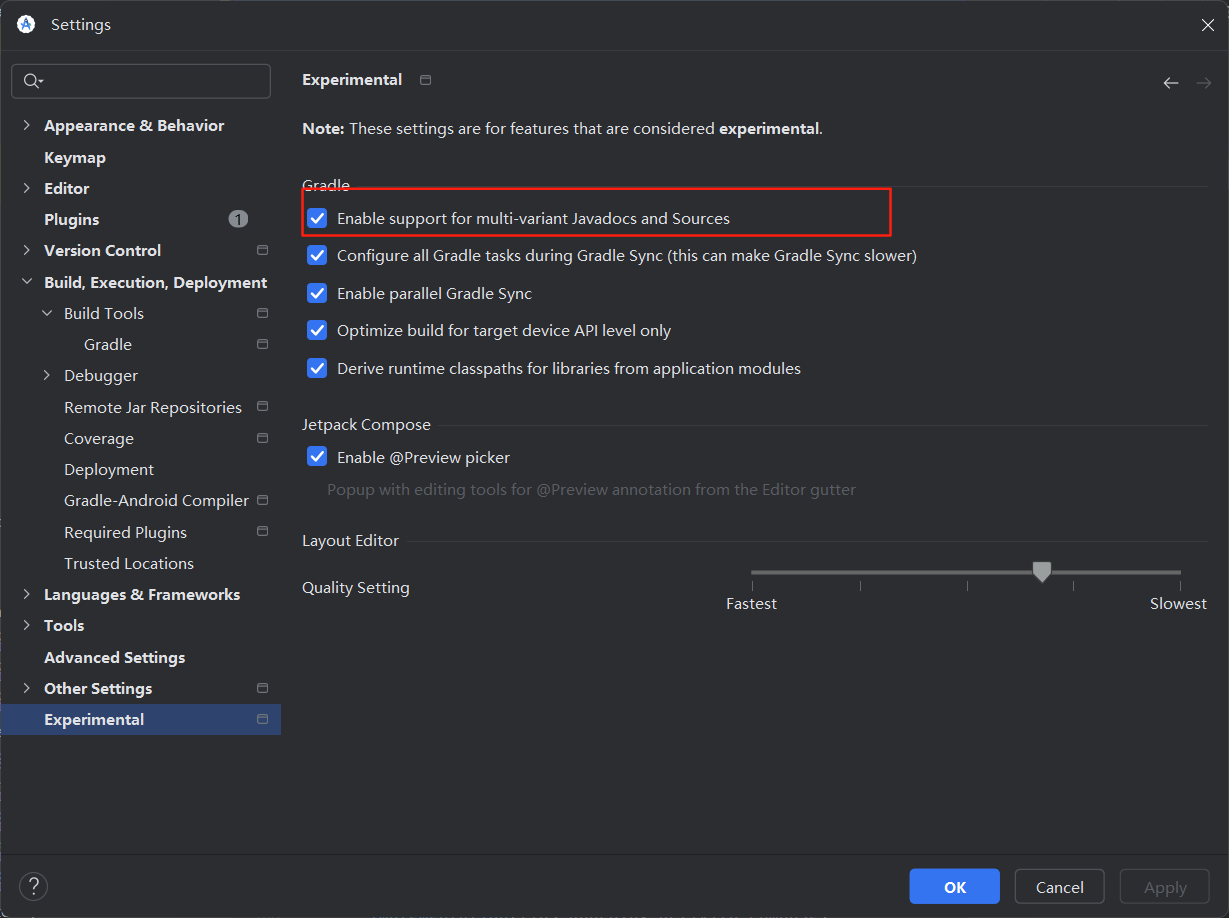The height and width of the screenshot is (918, 1229).
Task: Open help with question mark icon
Action: click(x=33, y=886)
